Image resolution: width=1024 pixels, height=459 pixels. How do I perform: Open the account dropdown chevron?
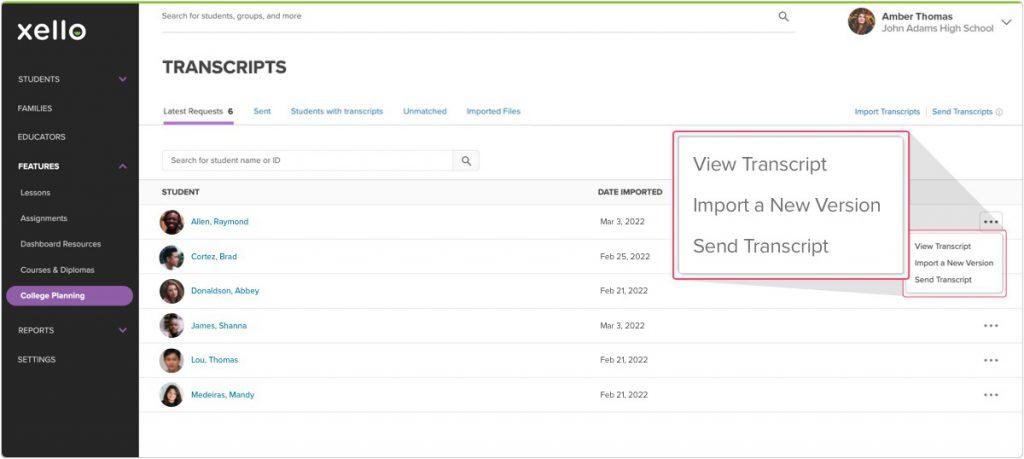(x=1006, y=22)
